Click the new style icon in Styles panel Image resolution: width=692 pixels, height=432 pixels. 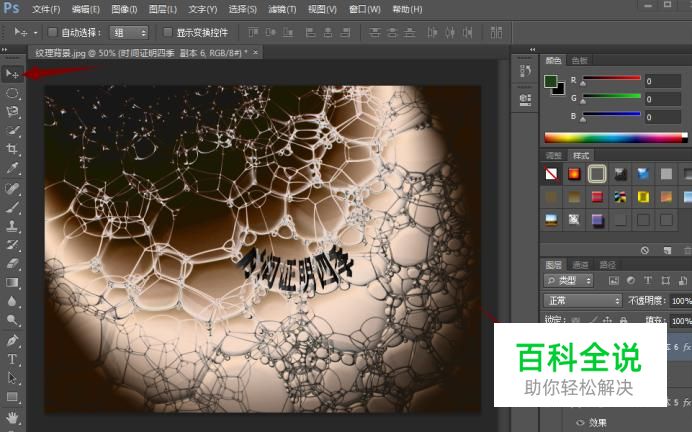(667, 251)
